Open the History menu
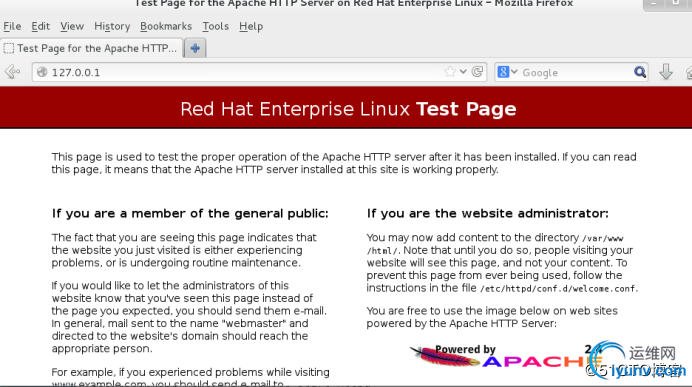Image resolution: width=692 pixels, height=387 pixels. click(112, 26)
